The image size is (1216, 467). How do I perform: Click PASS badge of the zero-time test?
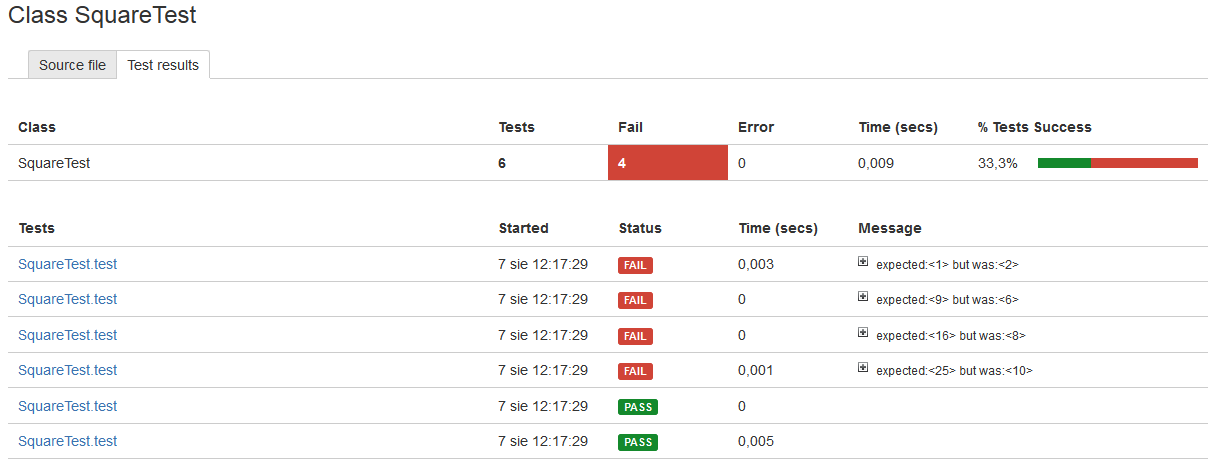pos(637,407)
